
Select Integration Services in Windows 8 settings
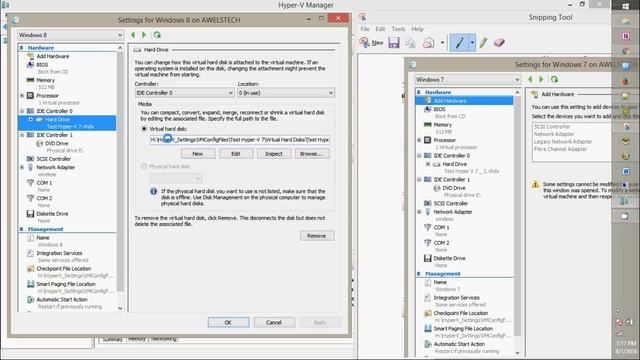[59, 253]
